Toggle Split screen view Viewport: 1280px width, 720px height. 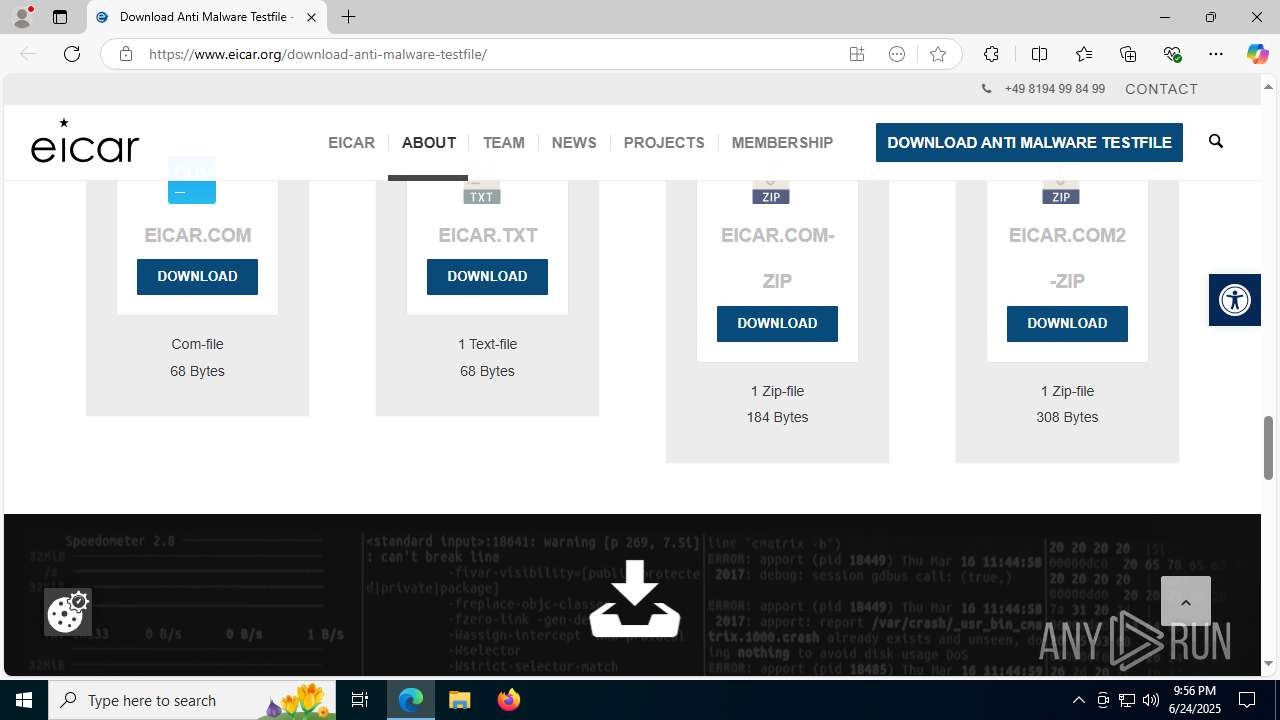(x=1040, y=54)
